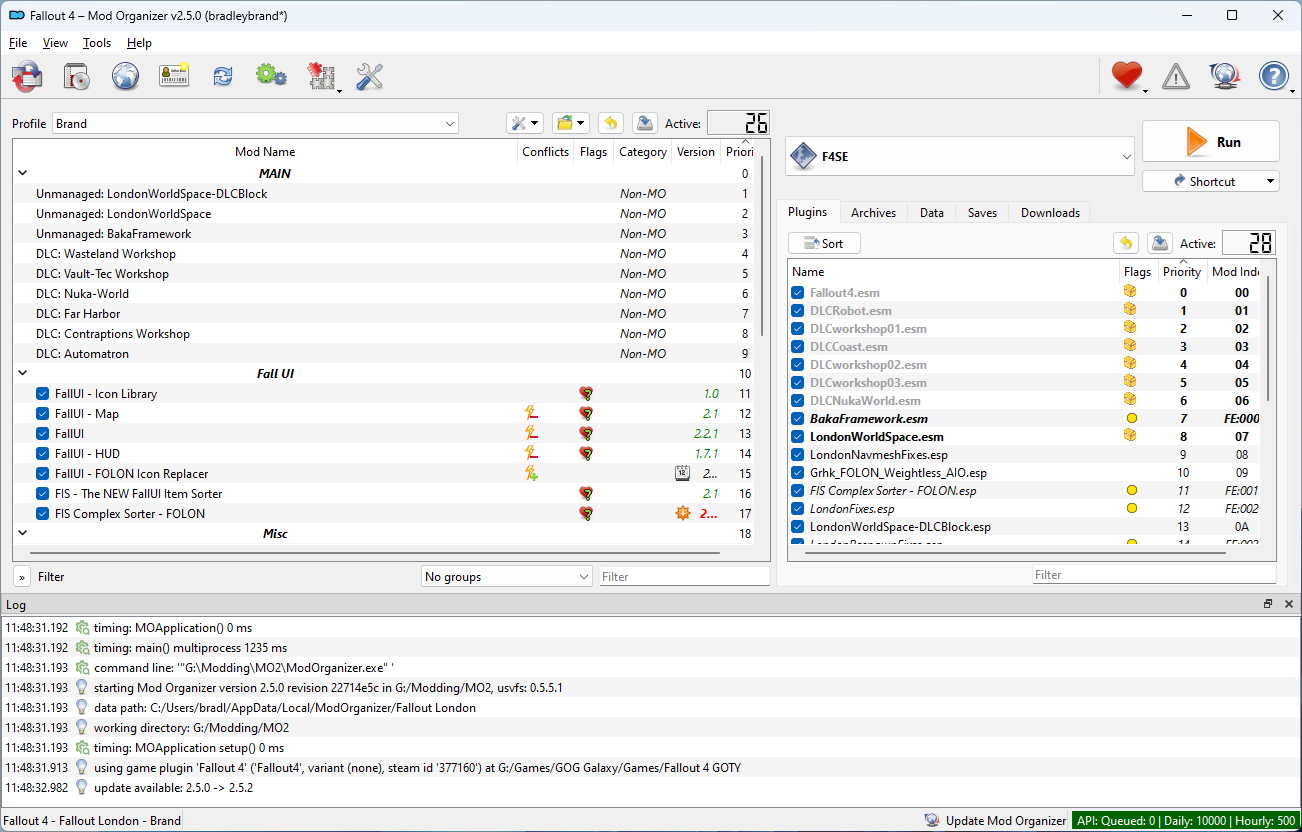Click heart flag icon for FallUI - Icon Library

(586, 394)
